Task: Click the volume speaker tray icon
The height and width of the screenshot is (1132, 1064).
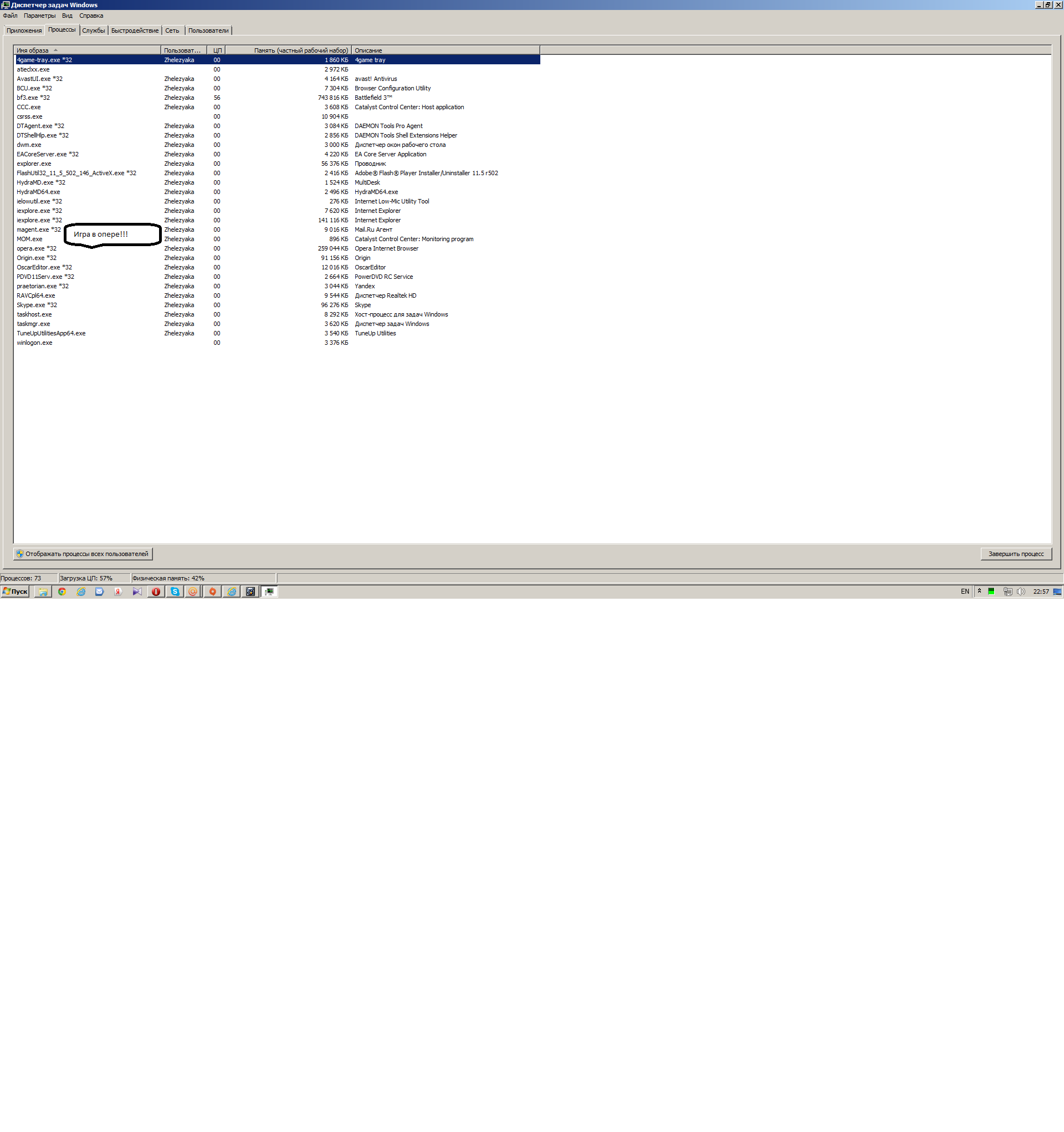Action: point(1021,592)
